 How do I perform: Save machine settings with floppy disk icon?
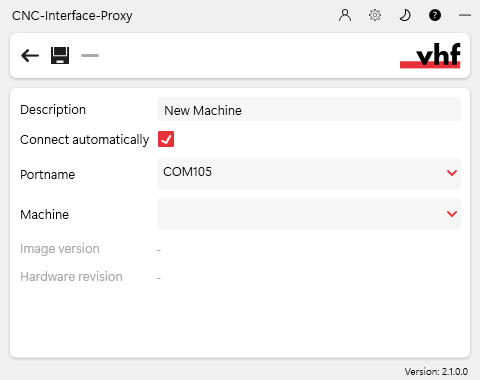(x=60, y=55)
